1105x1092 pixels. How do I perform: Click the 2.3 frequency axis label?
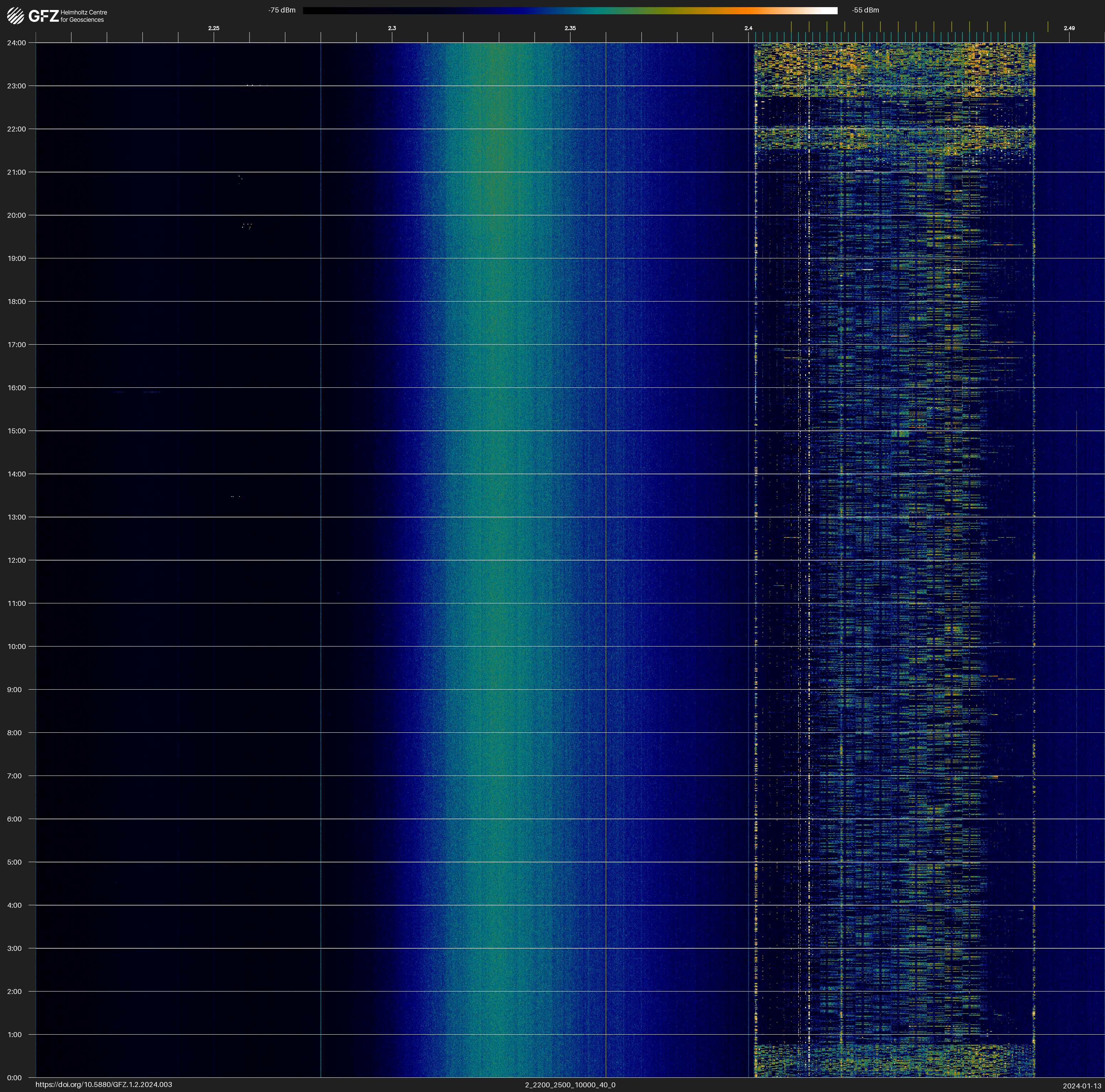pyautogui.click(x=392, y=28)
